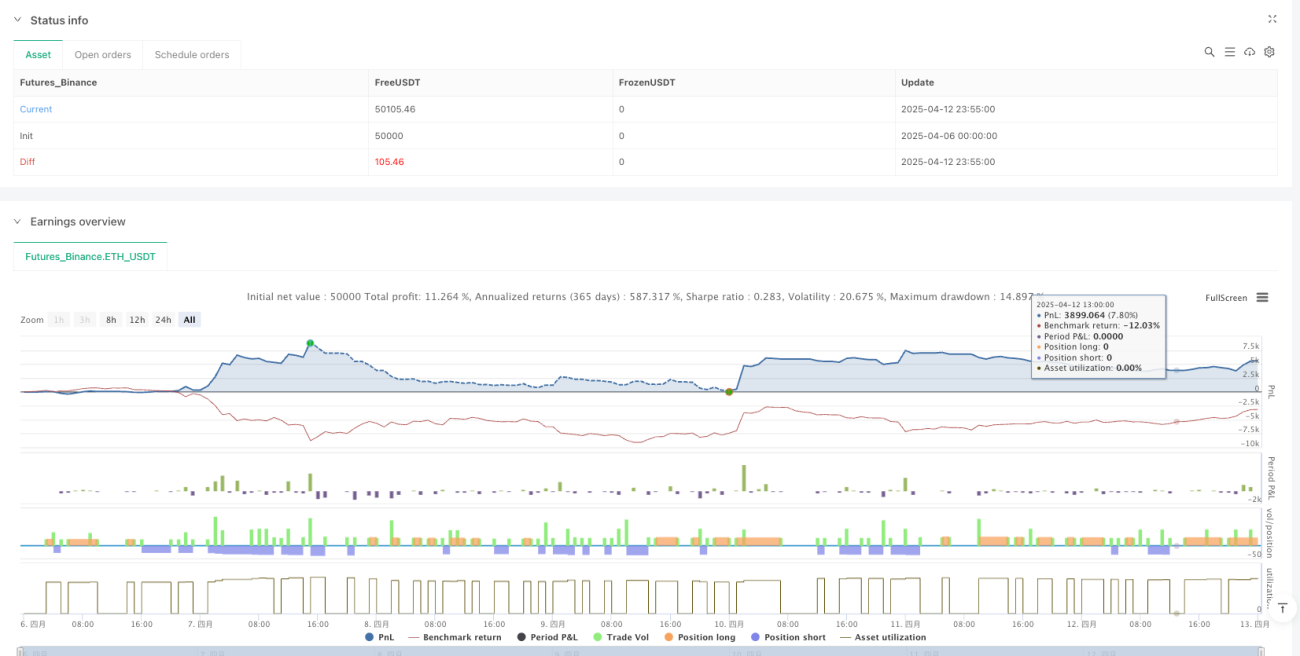Open the settings gear in Status info
1300x656 pixels.
click(x=1269, y=52)
